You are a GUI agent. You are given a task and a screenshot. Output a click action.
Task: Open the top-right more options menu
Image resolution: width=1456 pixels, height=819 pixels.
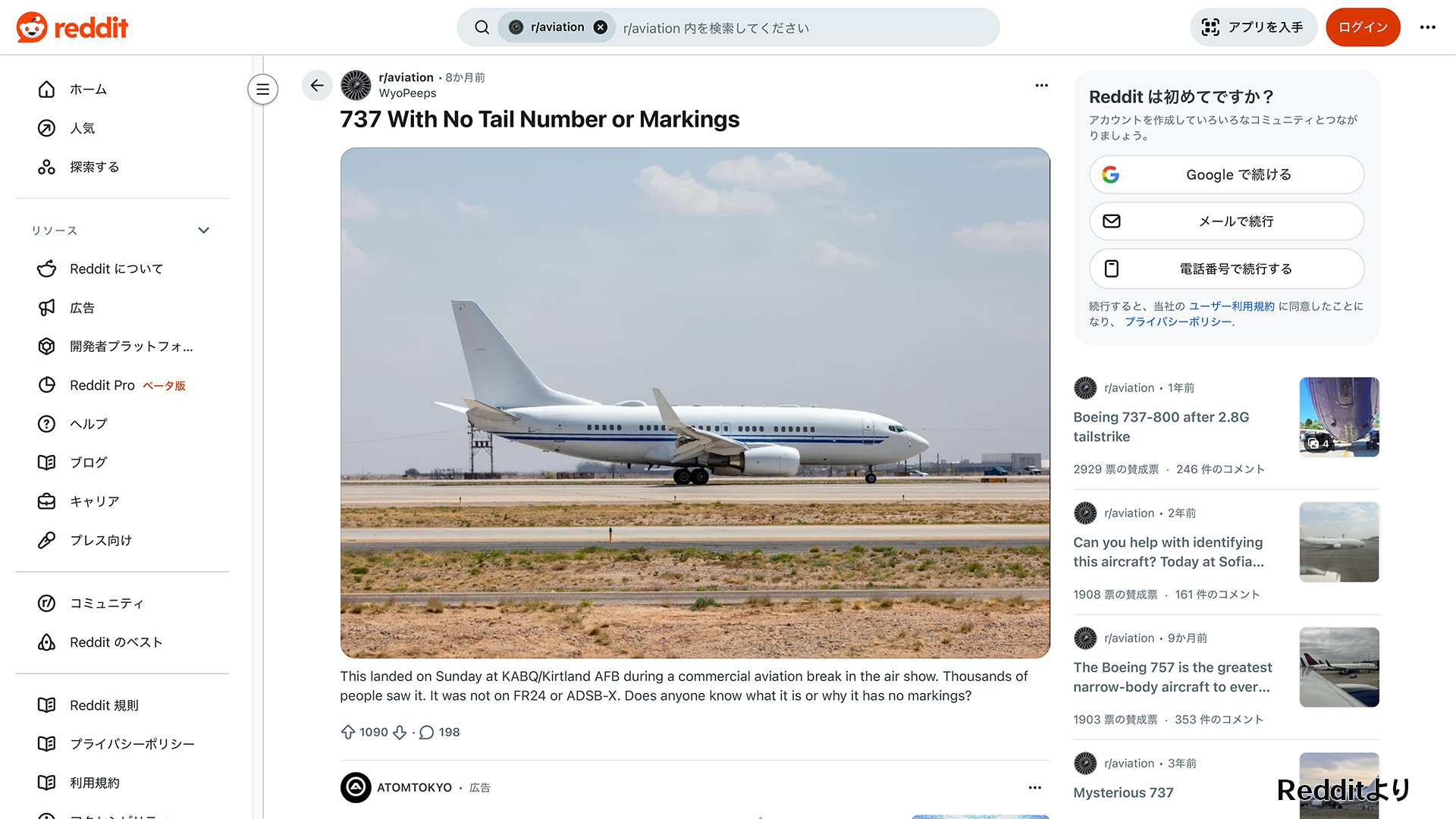(1428, 27)
